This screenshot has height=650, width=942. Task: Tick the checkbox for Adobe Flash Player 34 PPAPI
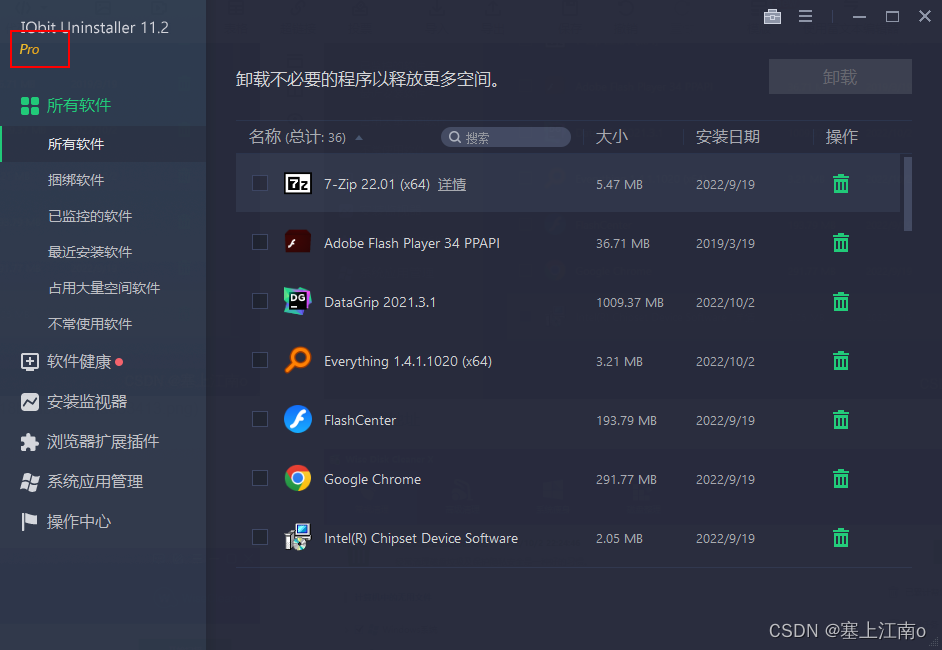(260, 242)
